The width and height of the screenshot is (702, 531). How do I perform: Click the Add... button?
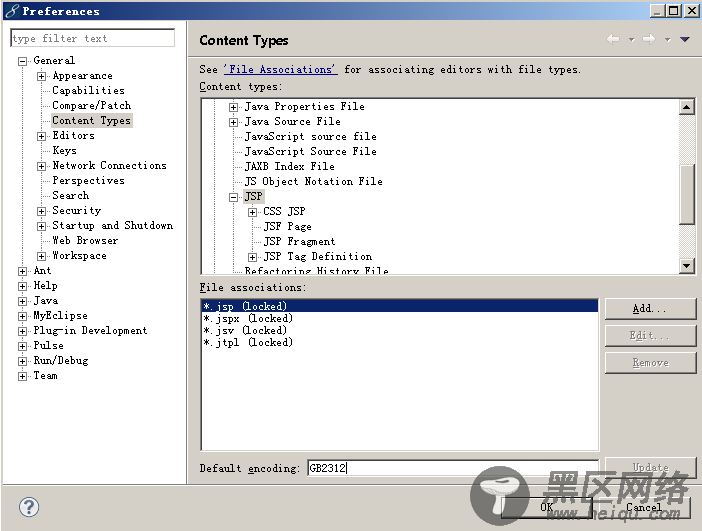tap(651, 308)
